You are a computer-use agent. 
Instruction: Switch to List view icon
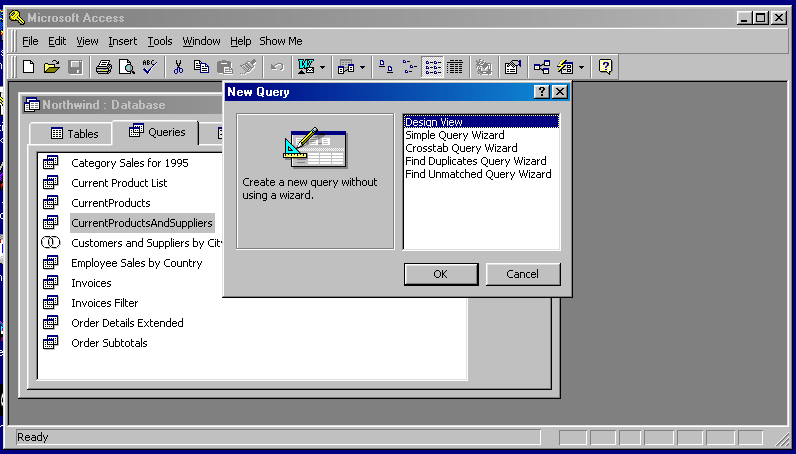(433, 67)
